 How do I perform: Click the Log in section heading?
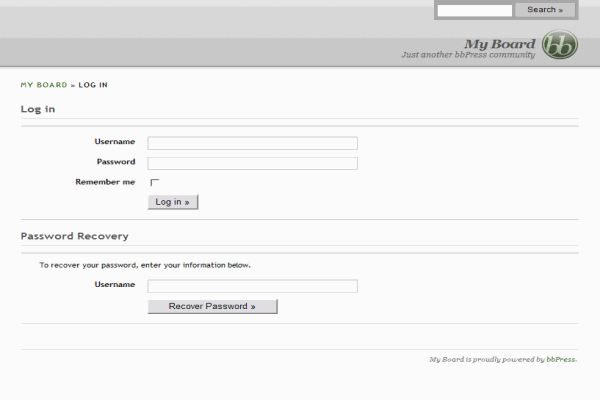(x=38, y=109)
